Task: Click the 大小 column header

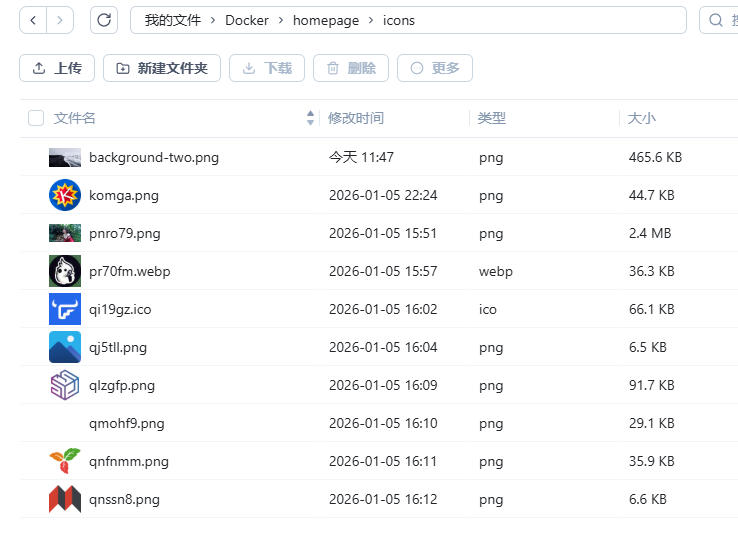Action: (x=642, y=118)
